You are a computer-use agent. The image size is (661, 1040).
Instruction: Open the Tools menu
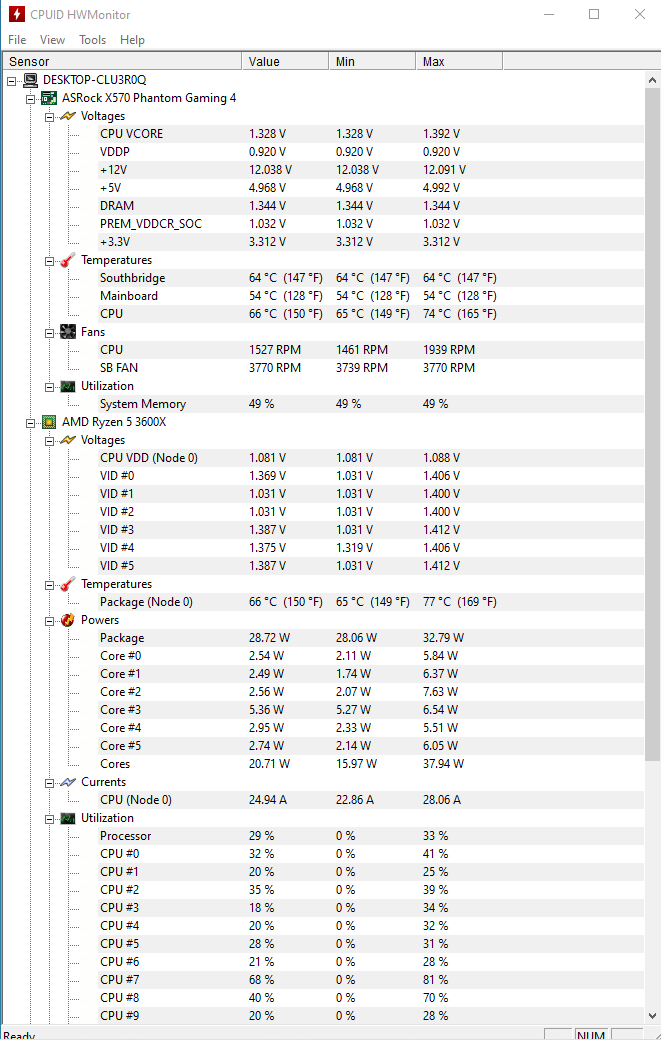tap(93, 40)
